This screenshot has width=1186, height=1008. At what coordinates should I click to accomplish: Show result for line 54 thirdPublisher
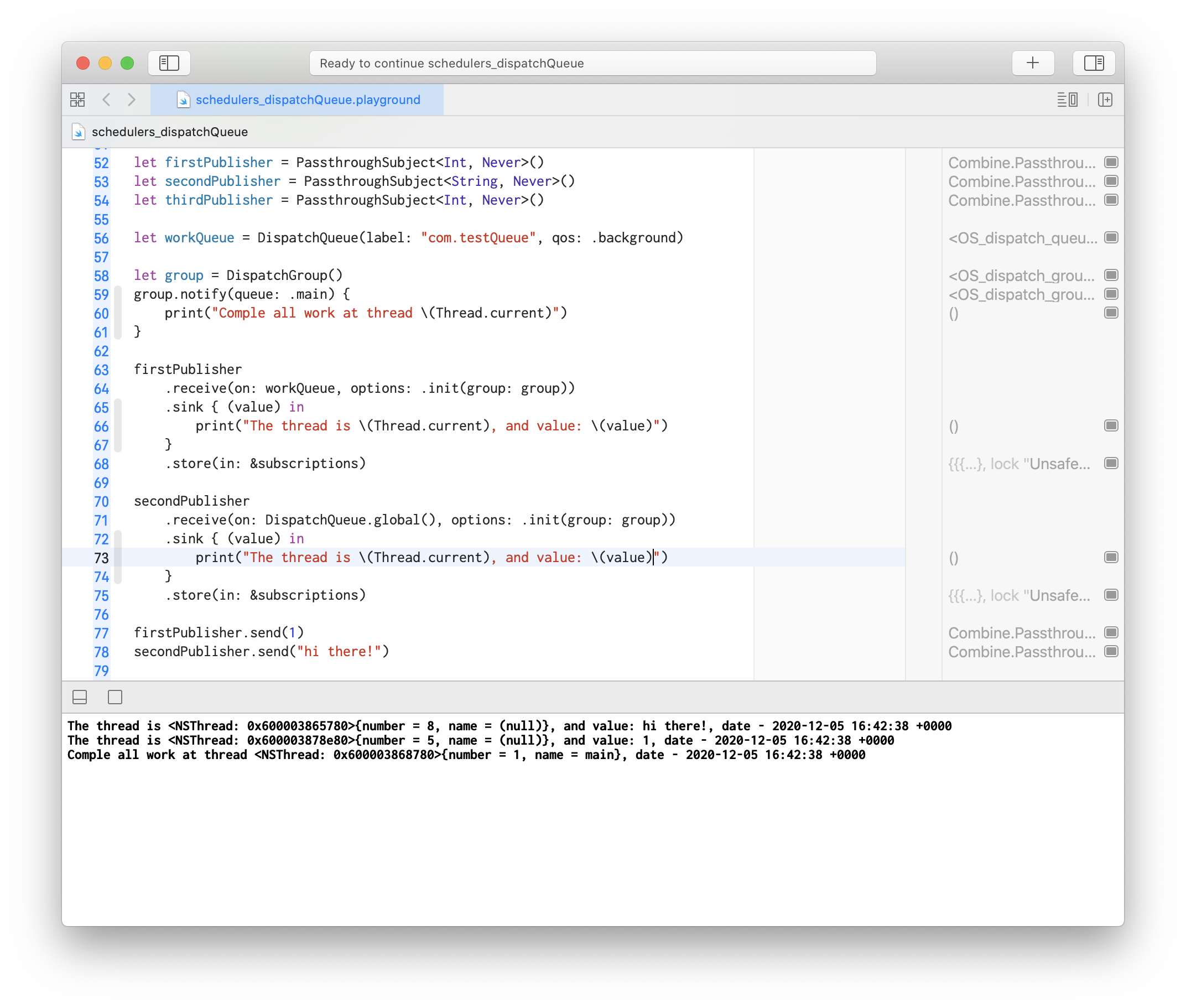[x=1111, y=200]
